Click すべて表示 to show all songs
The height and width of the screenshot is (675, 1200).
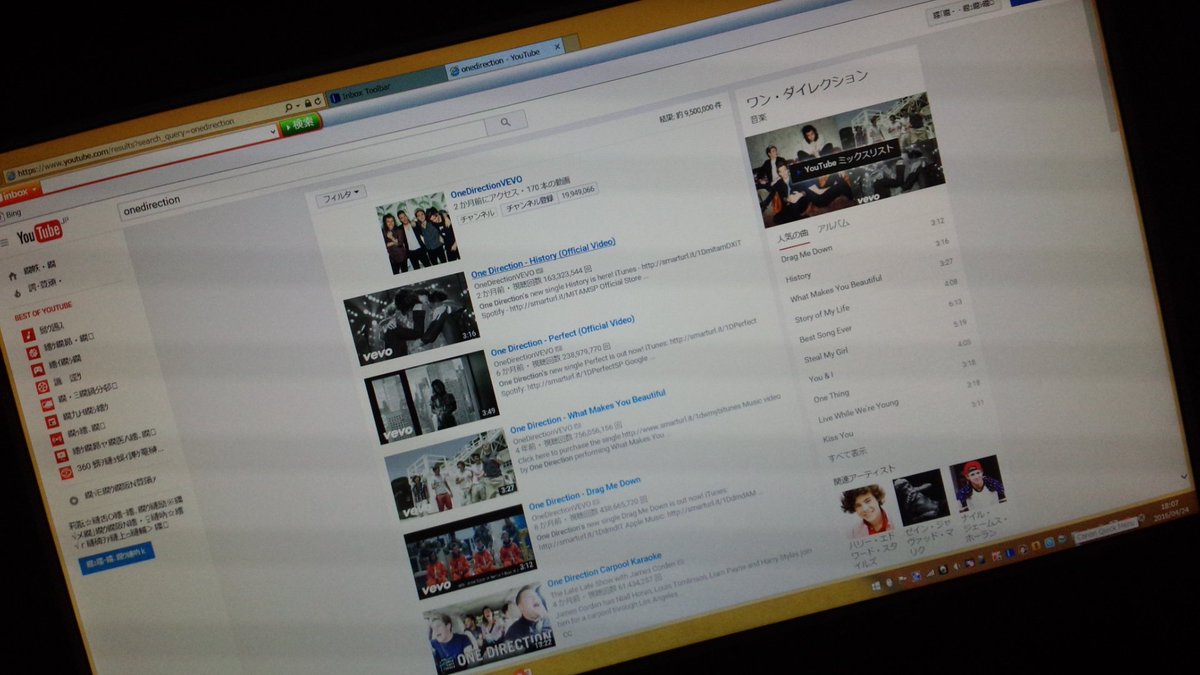click(x=848, y=455)
